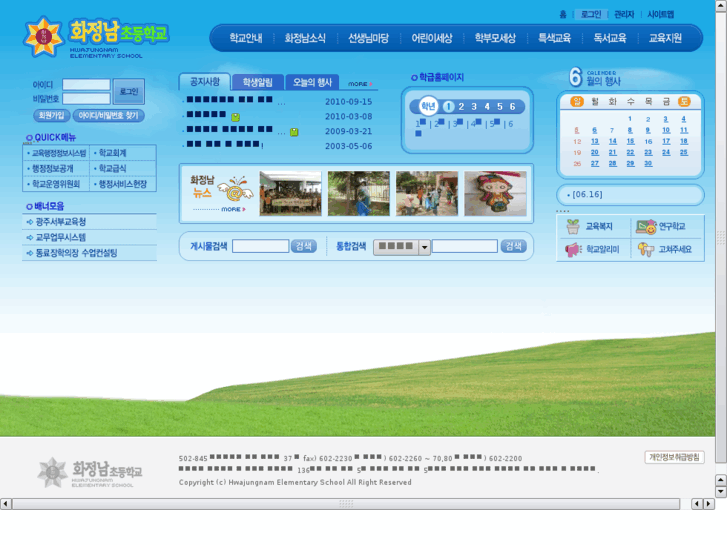Screen dimensions: 727x545
Task: Click the gray footer school logo
Action: (x=90, y=473)
